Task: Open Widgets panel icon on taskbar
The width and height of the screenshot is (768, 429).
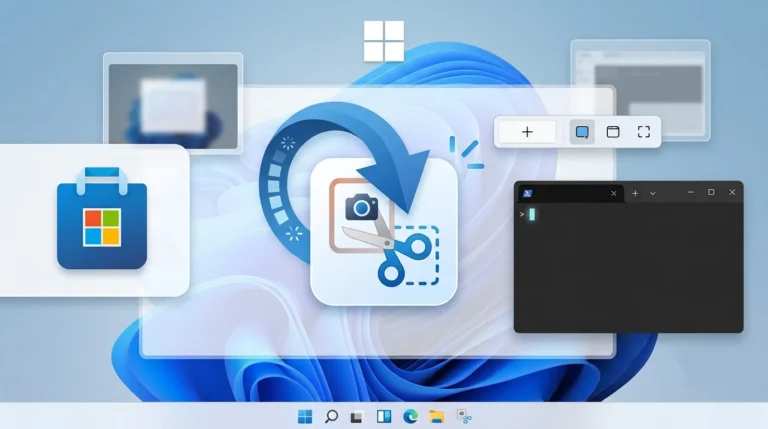Action: [384, 417]
